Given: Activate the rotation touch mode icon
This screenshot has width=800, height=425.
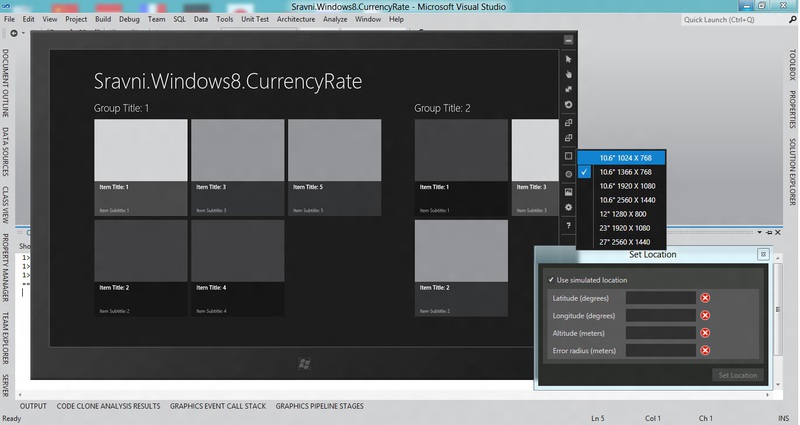Looking at the screenshot, I should tap(568, 105).
